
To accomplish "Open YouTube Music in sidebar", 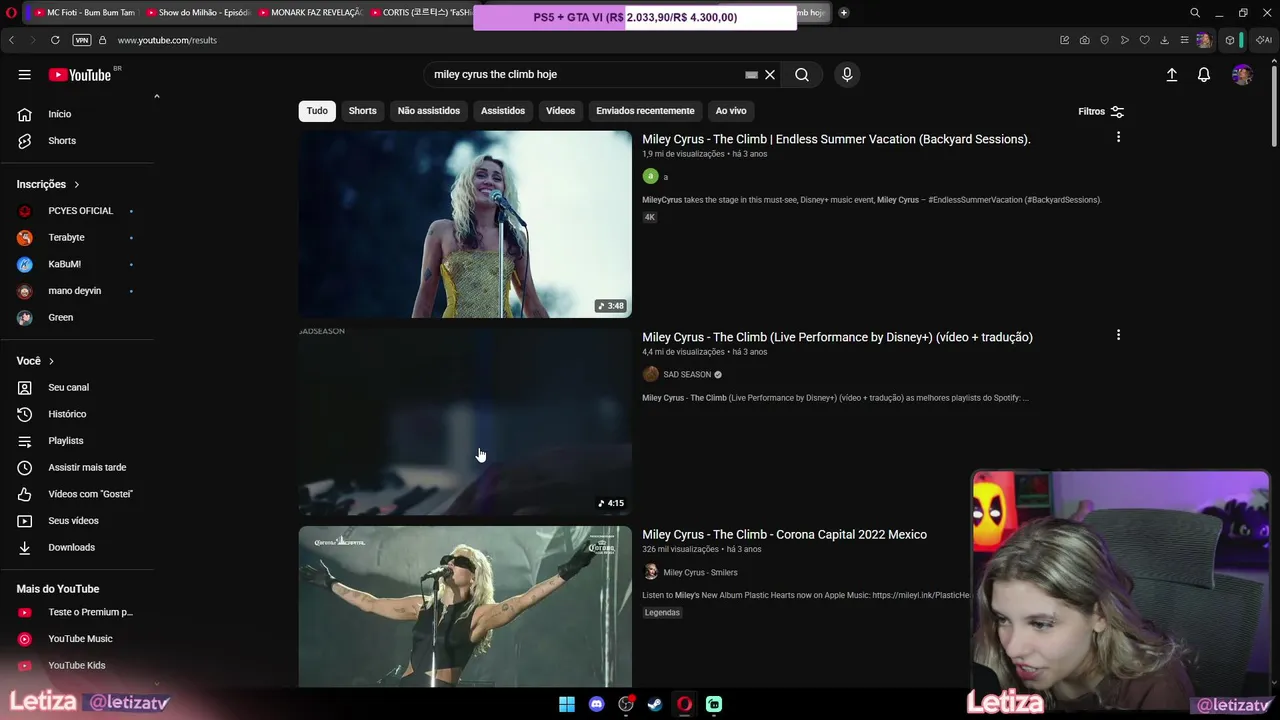I will click(x=80, y=639).
